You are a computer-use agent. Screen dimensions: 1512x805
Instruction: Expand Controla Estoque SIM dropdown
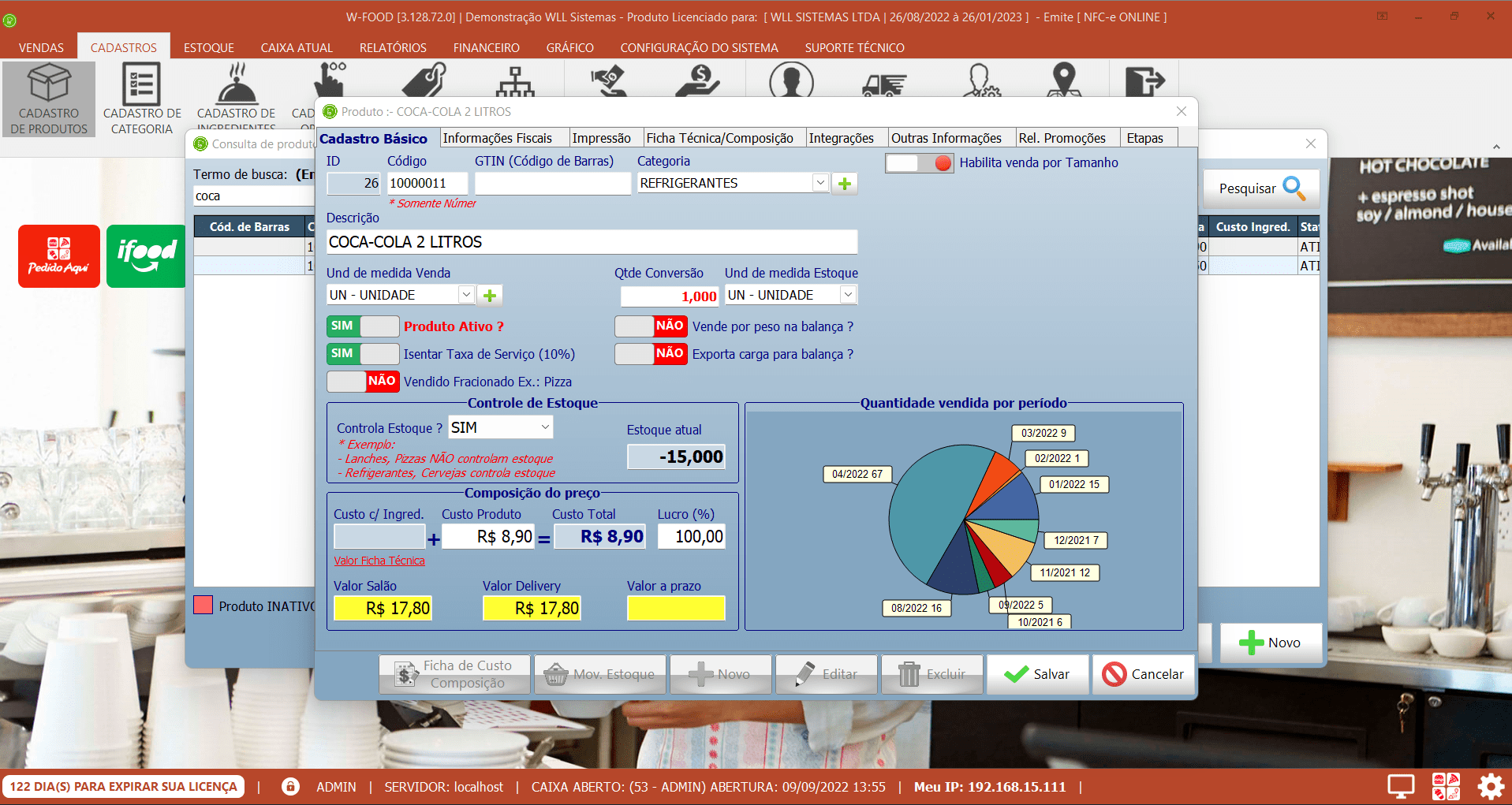click(x=544, y=427)
